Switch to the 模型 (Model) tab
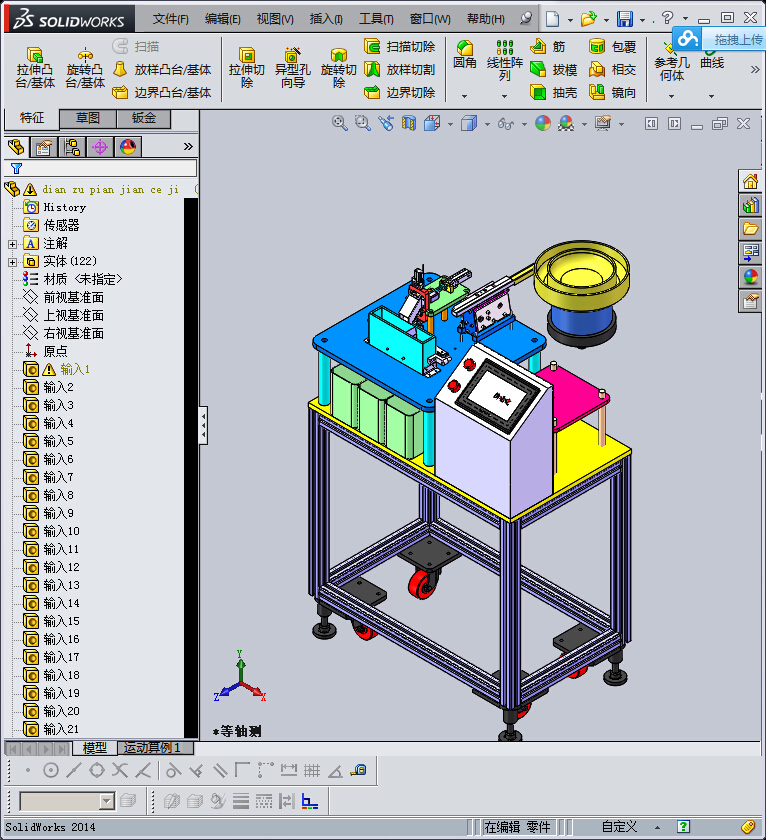 [x=95, y=748]
